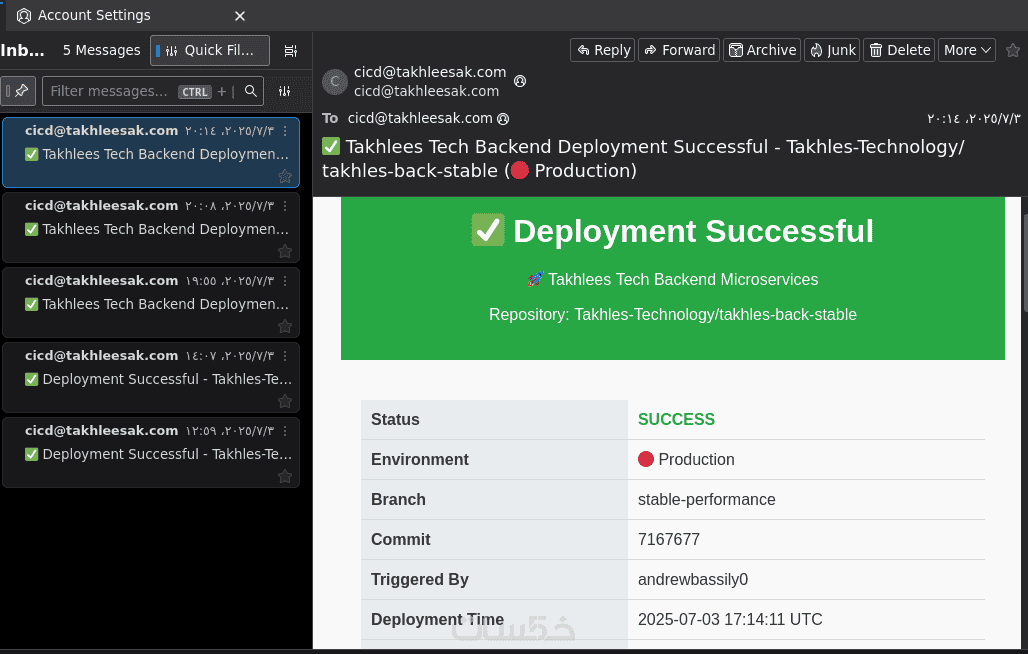Image resolution: width=1028 pixels, height=654 pixels.
Task: Switch to the Account Settings tab
Action: click(x=94, y=15)
